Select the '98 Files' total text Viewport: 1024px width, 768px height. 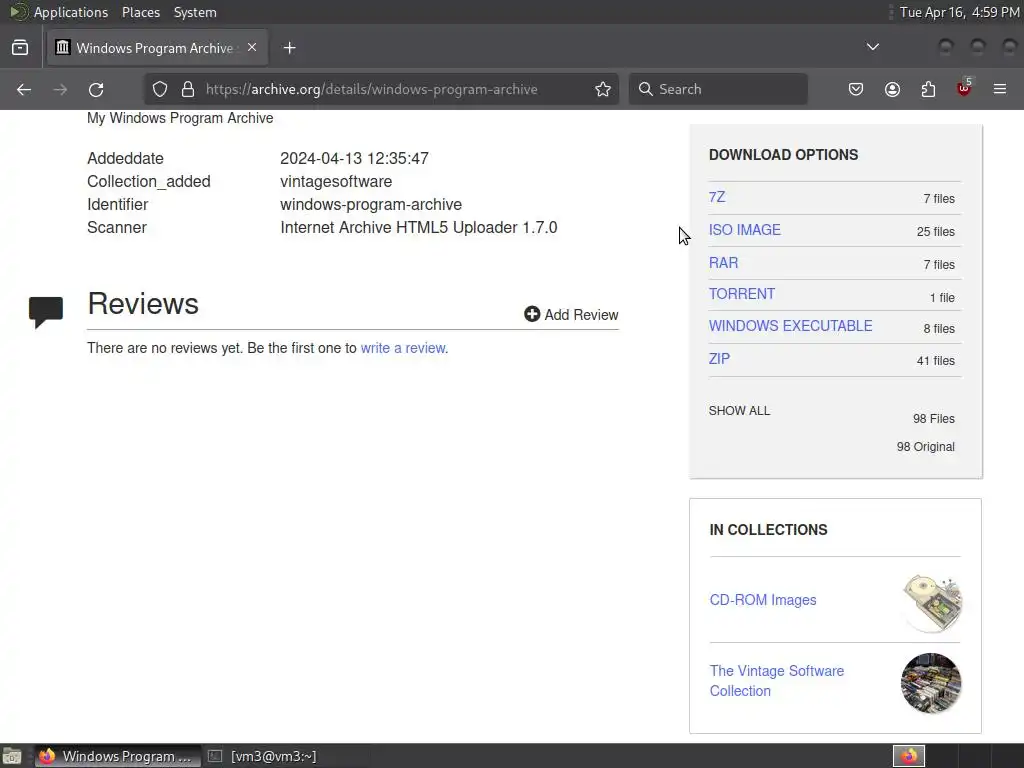pos(933,419)
